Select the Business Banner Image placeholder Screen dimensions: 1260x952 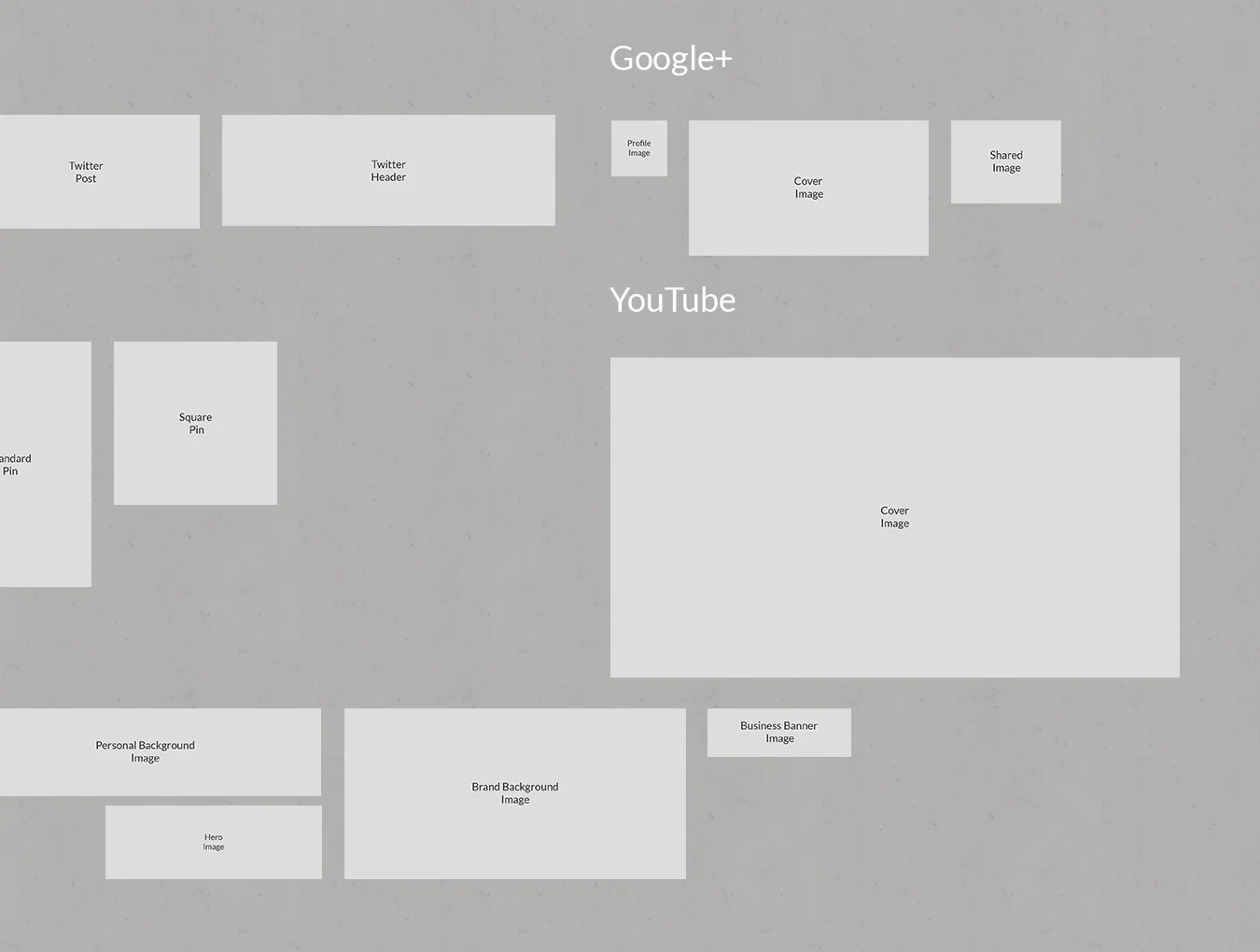pos(779,733)
